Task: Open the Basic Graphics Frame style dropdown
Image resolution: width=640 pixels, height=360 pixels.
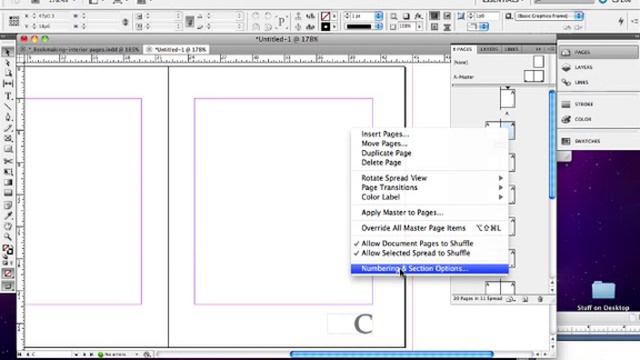Action: tap(579, 16)
